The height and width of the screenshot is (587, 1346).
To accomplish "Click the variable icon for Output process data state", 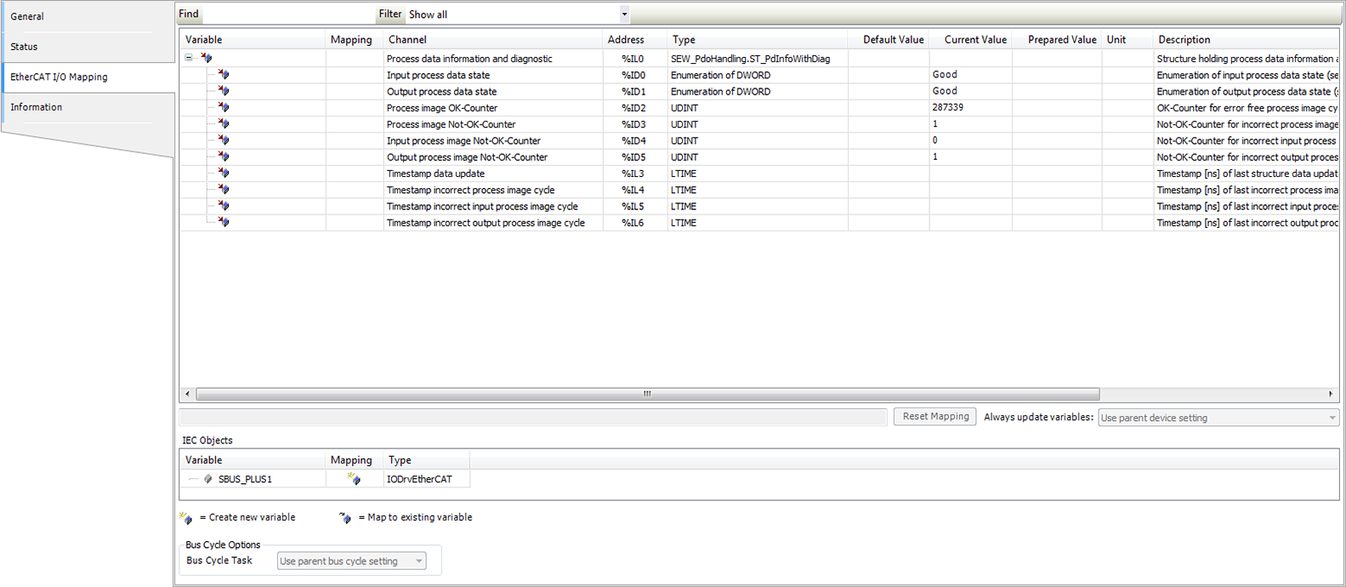I will (x=223, y=92).
